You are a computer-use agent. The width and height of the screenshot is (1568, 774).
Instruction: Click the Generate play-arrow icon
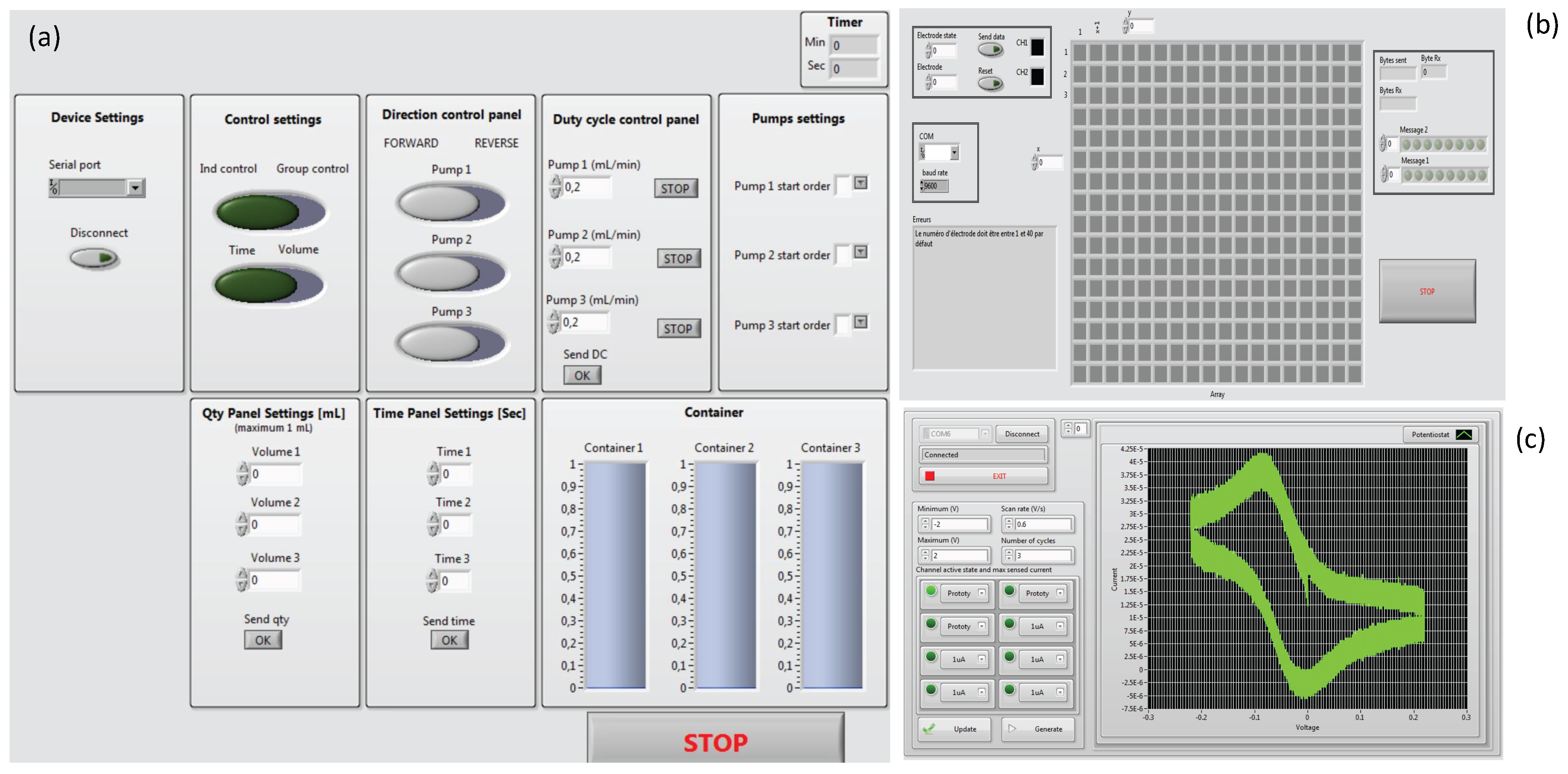1012,728
